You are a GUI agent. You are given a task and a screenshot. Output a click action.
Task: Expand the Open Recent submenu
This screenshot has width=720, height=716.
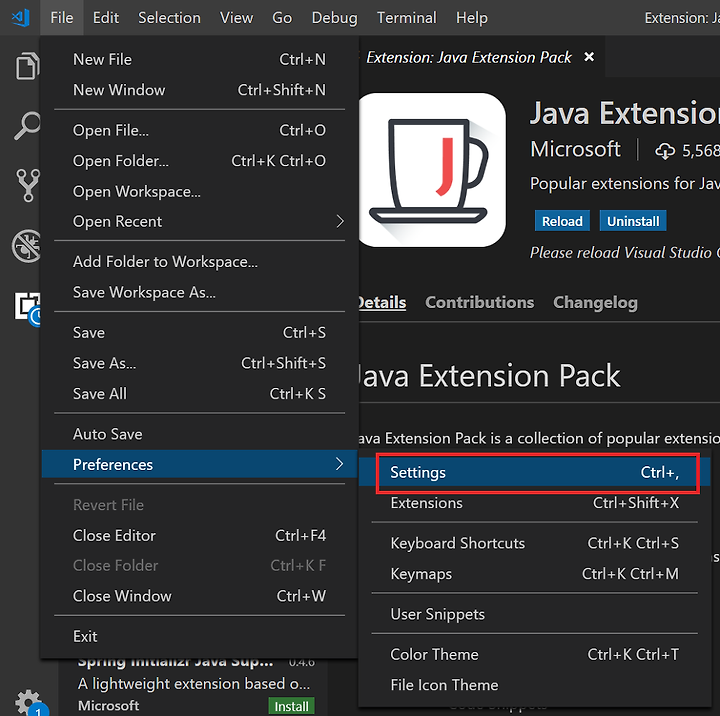click(x=199, y=221)
